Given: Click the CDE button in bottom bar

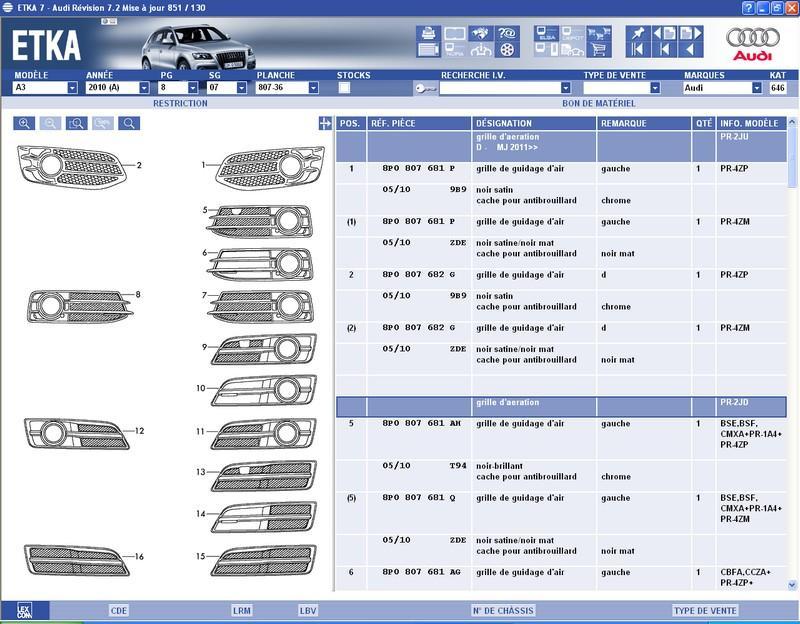Looking at the screenshot, I should [118, 610].
